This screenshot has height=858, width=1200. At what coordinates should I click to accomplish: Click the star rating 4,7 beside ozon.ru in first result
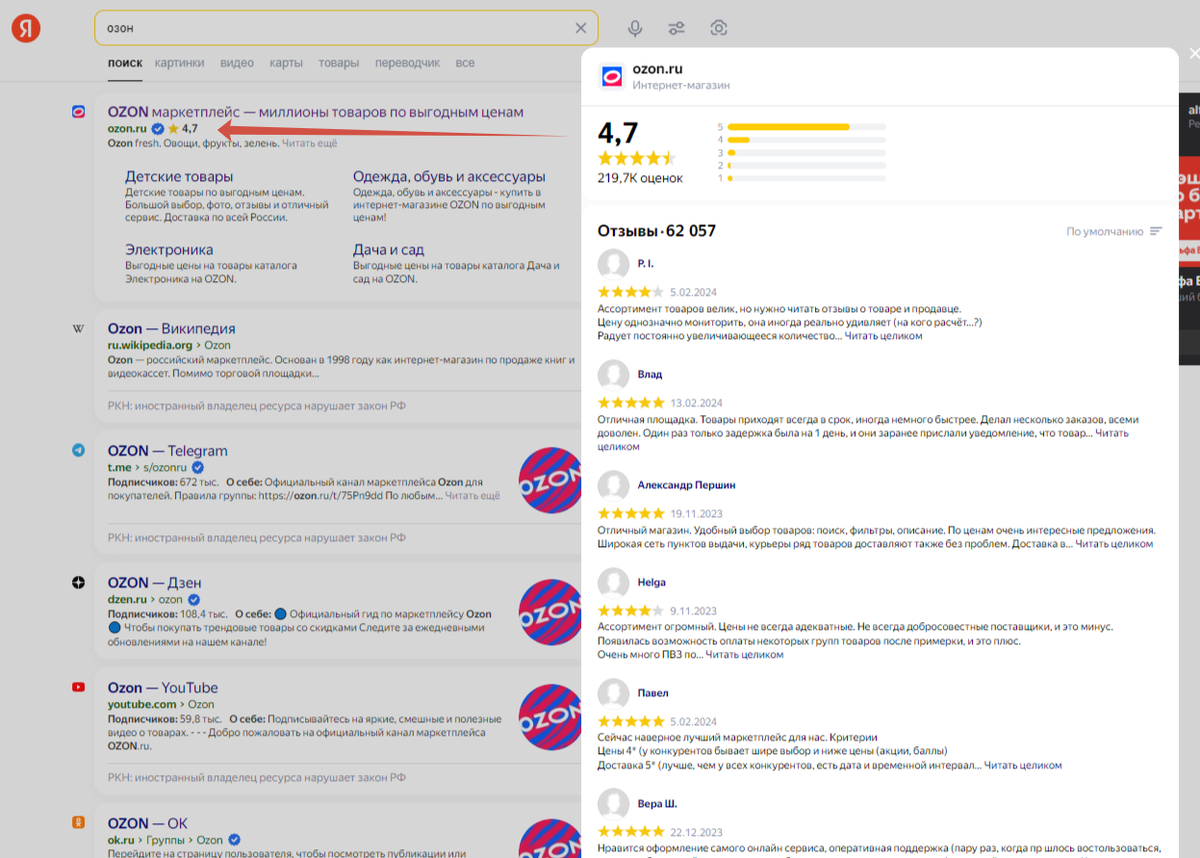pos(183,129)
